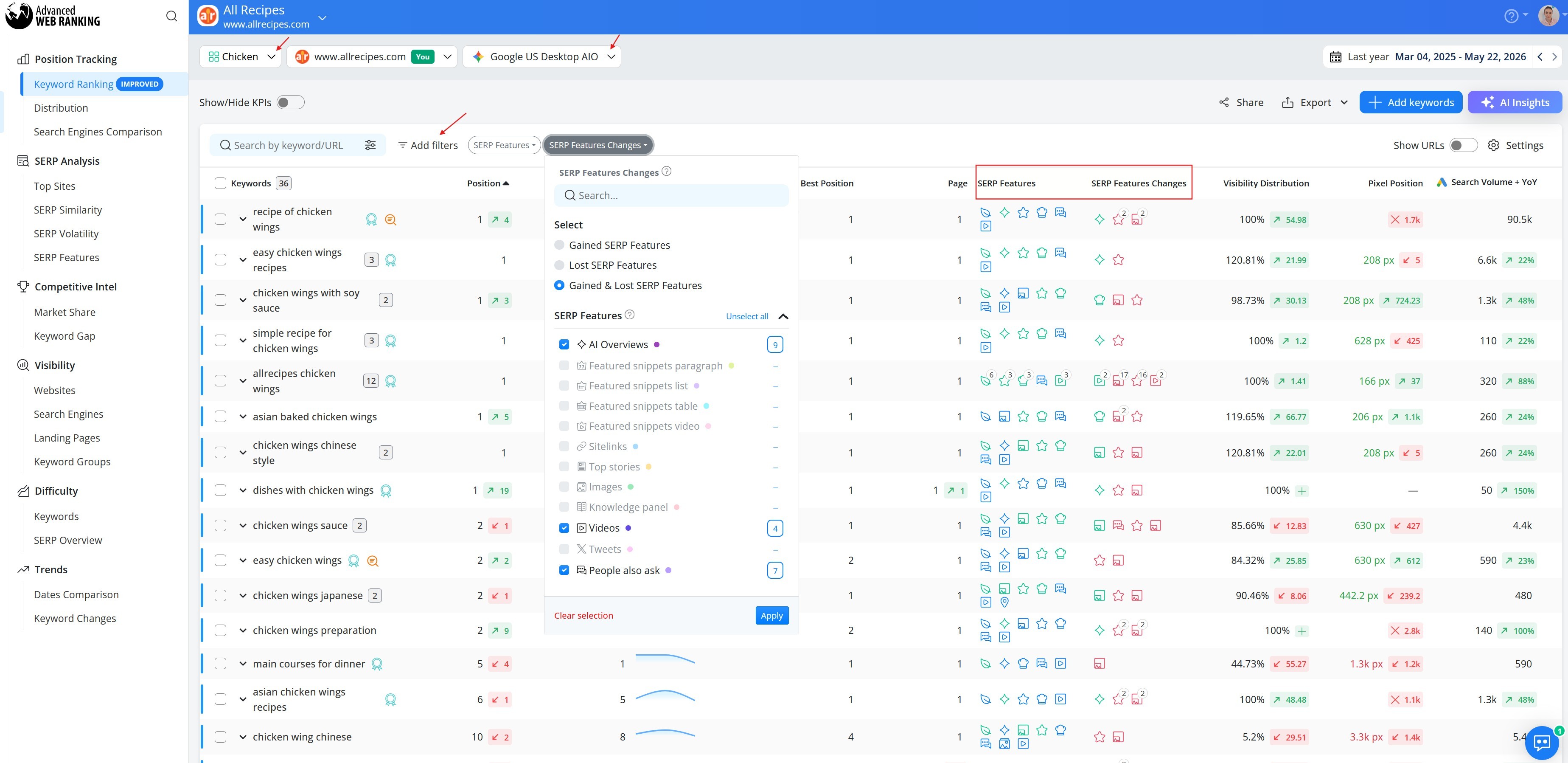This screenshot has height=763, width=1568.
Task: Click the calendar icon beside Last year
Action: (x=1335, y=56)
